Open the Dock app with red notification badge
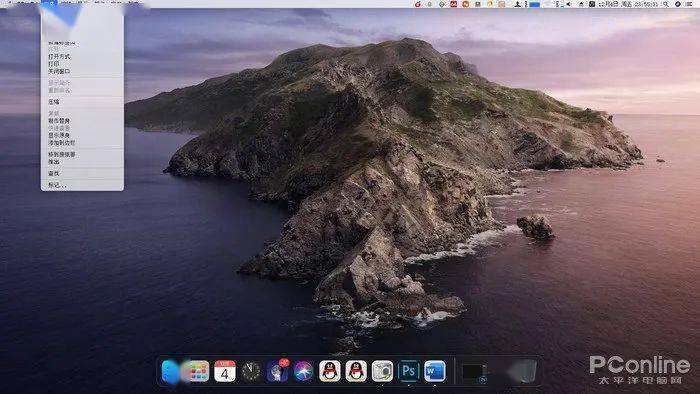 click(278, 371)
